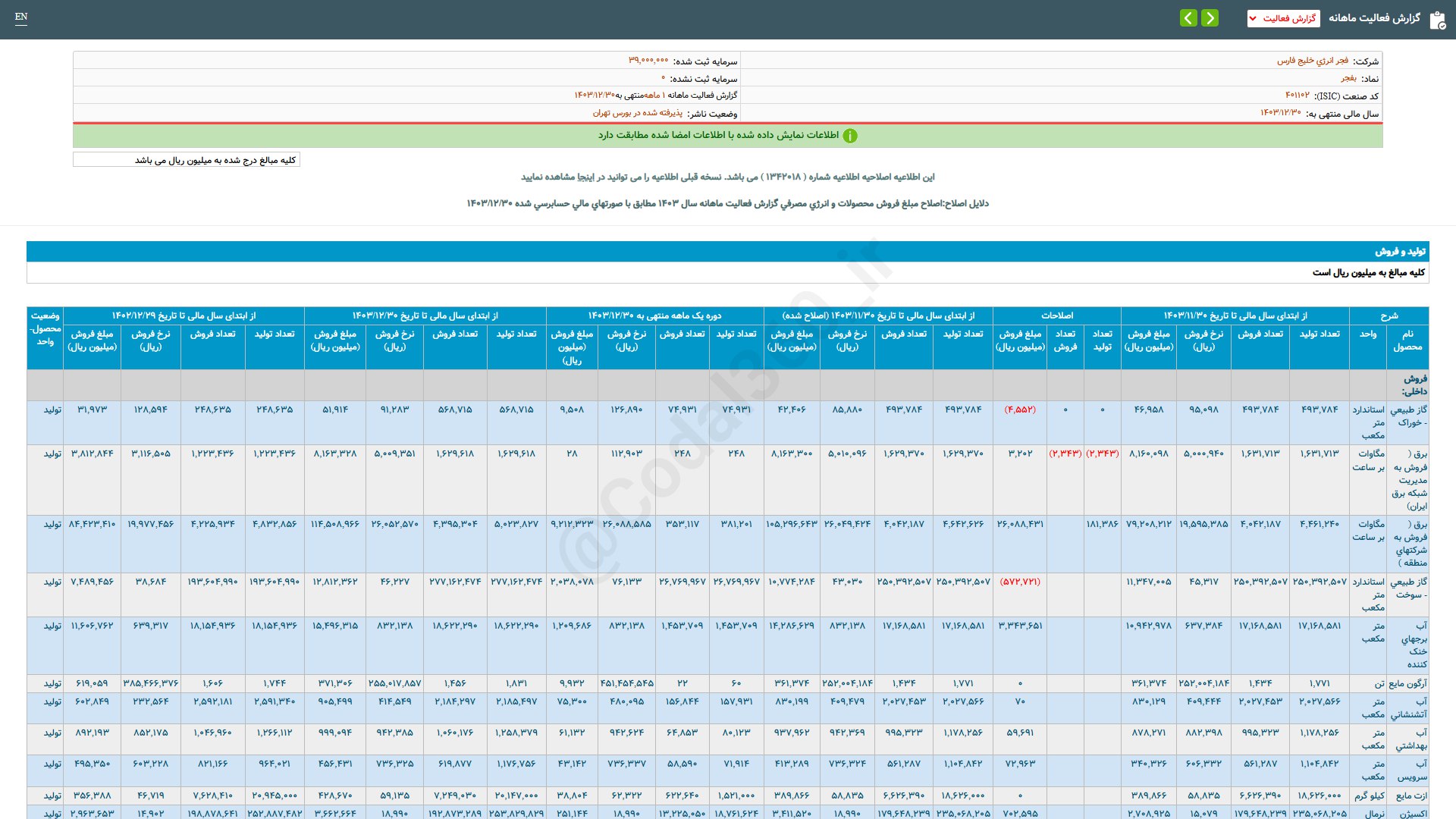The width and height of the screenshot is (1456, 819).
Task: Click header از ابتدای سال مالی تا ۱۴۰۲/۱۲/۲۹
Action: pos(184,315)
